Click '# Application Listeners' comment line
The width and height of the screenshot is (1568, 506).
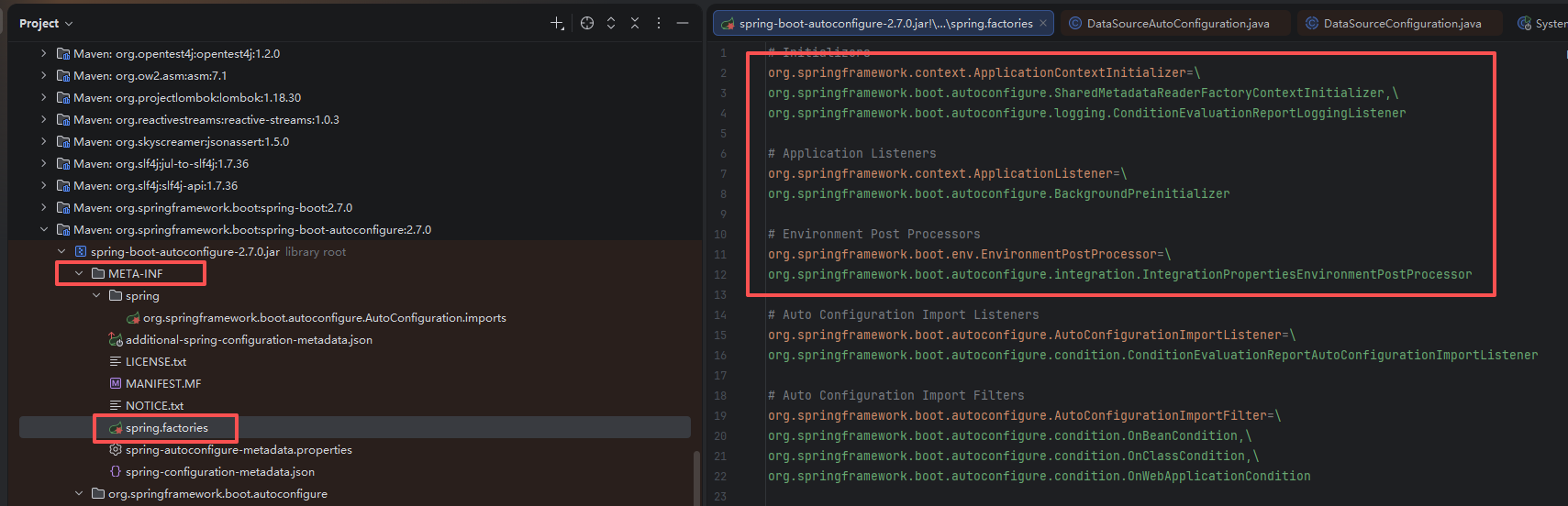click(x=852, y=153)
